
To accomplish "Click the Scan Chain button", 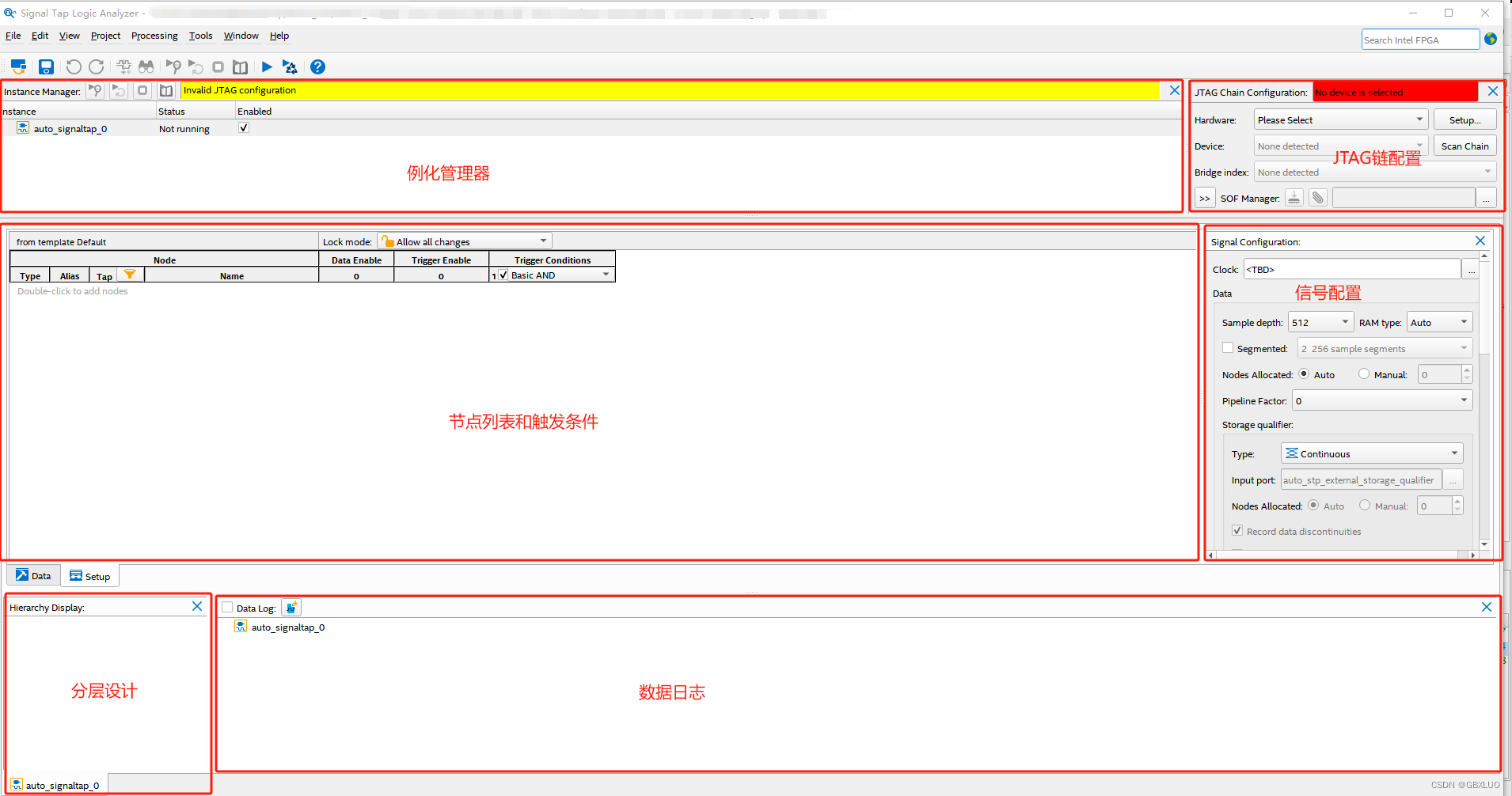I will (1465, 146).
